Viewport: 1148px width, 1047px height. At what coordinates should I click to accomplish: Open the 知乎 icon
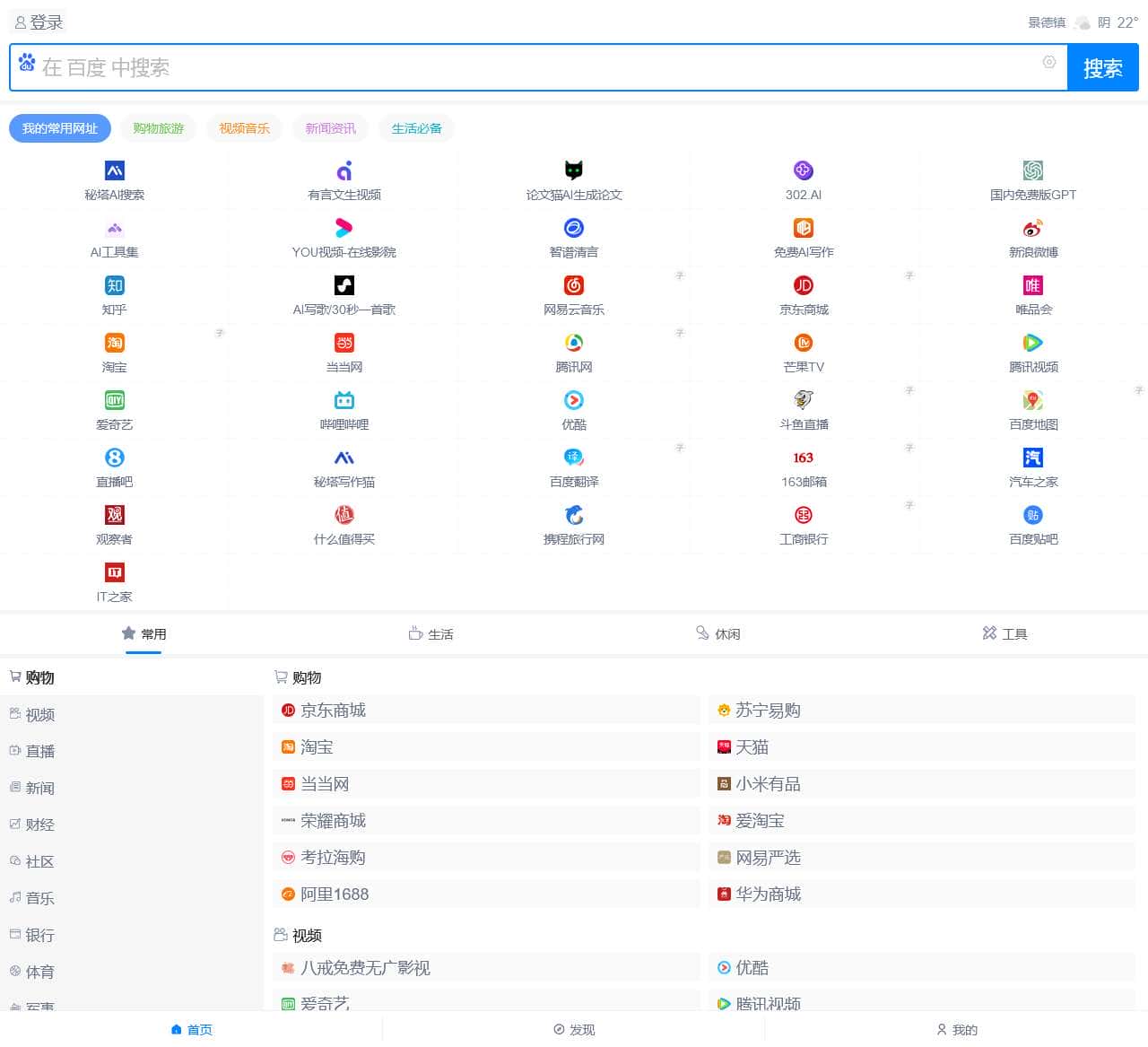click(x=115, y=285)
